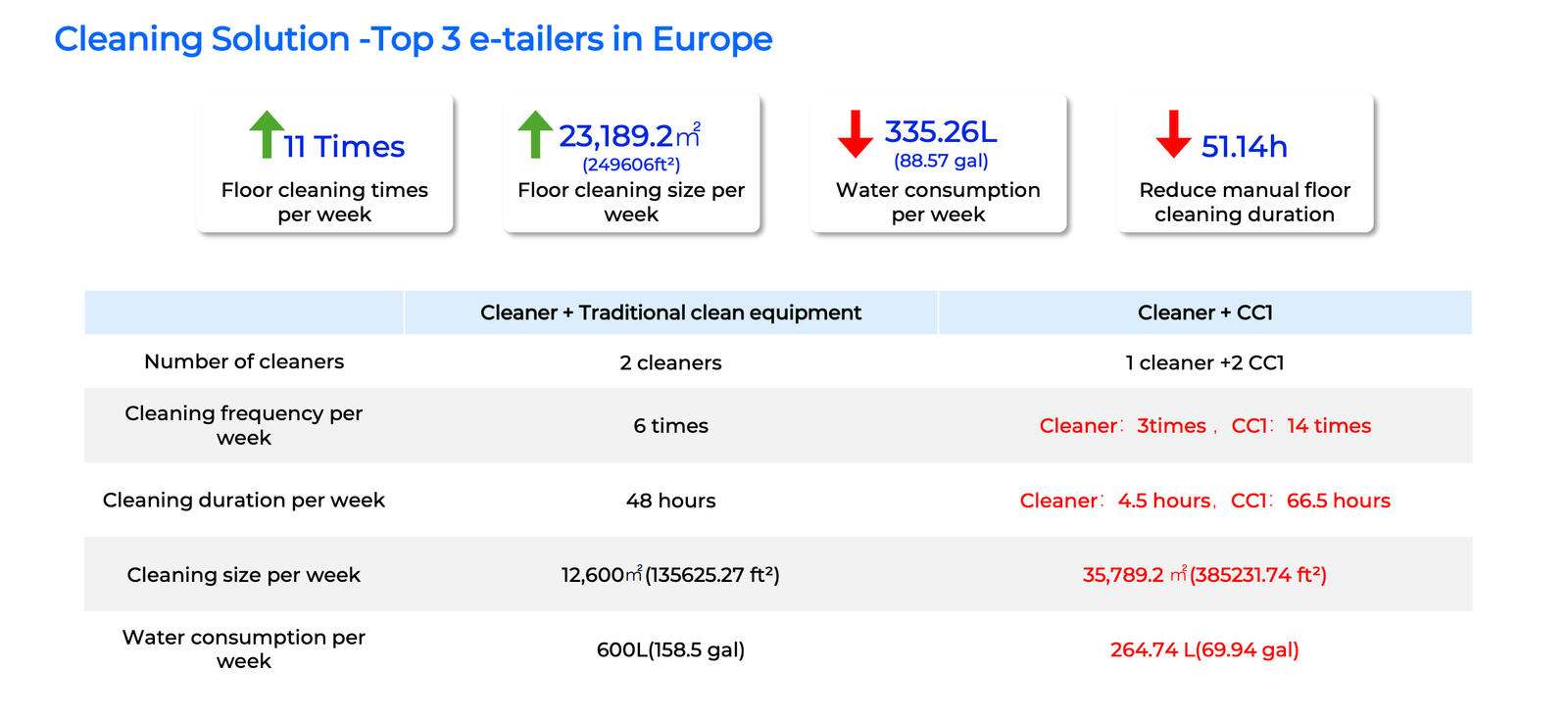The image size is (1568, 717).
Task: Click the green up arrow beside 11 Times
Action: point(267,134)
